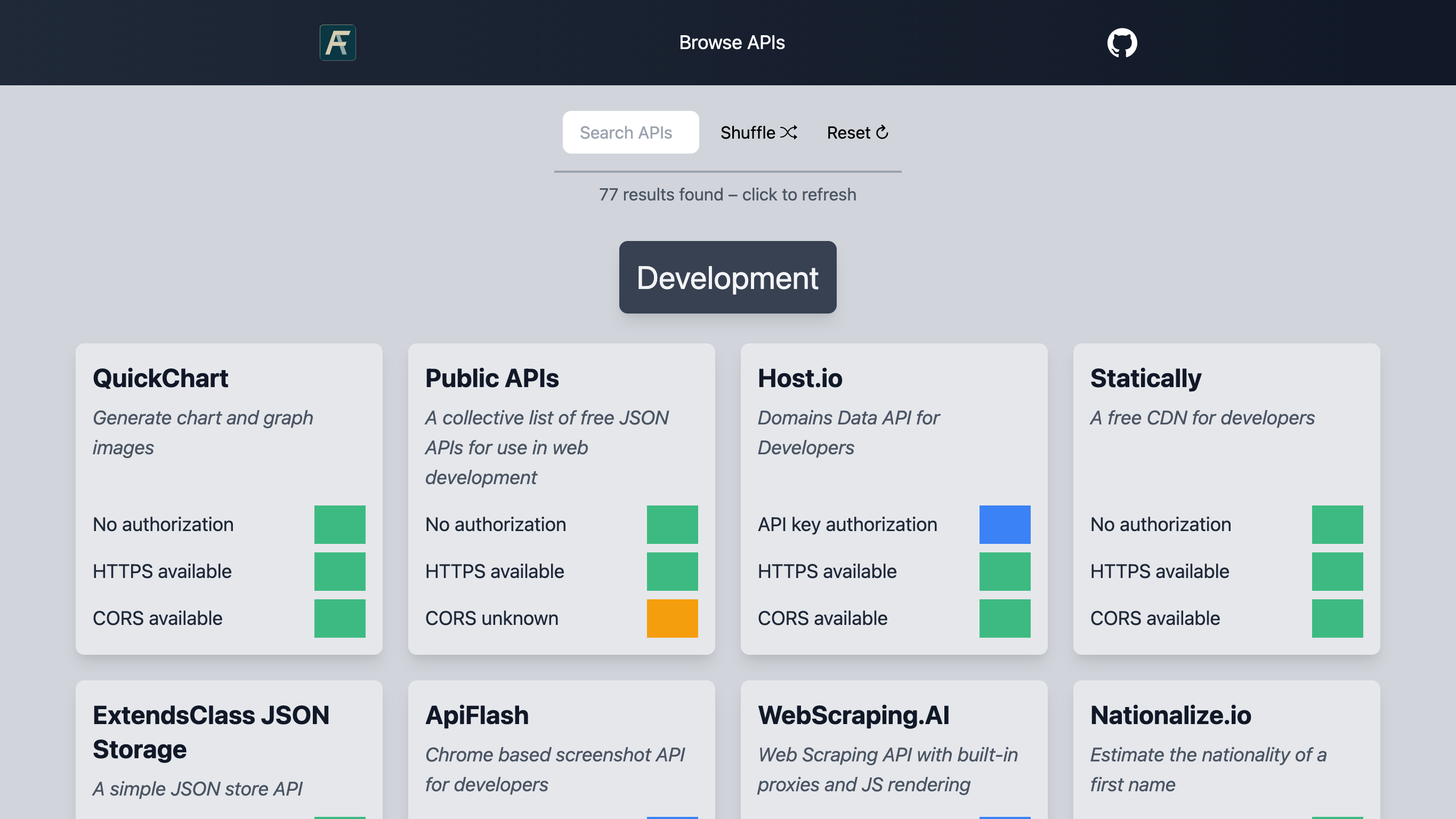1456x819 pixels.
Task: Click the 77 results found refresh text
Action: pyautogui.click(x=727, y=195)
